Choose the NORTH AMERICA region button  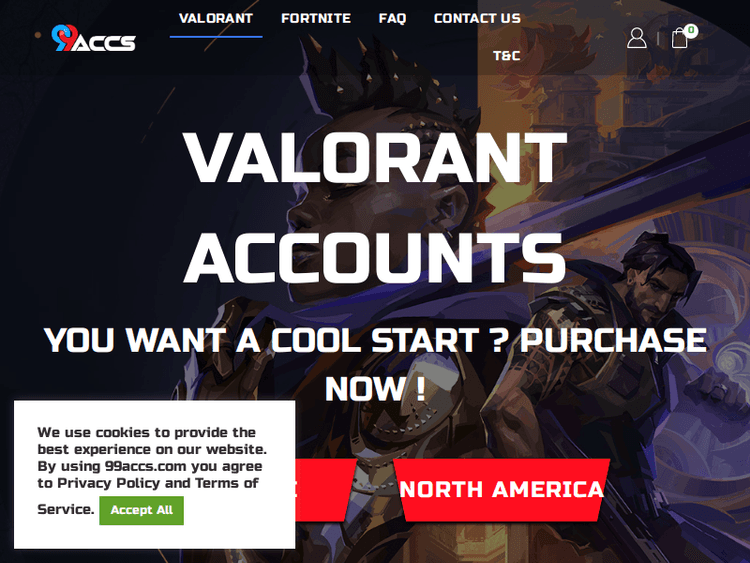click(x=502, y=490)
